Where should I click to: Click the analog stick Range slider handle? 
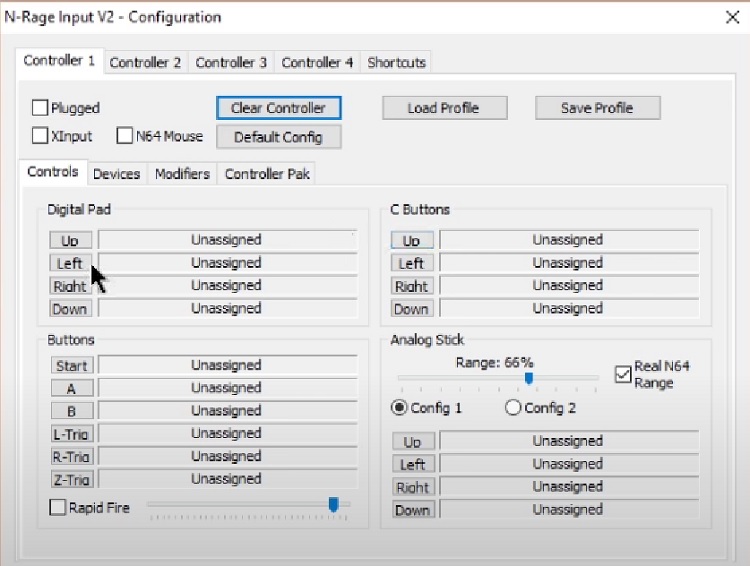pyautogui.click(x=529, y=378)
